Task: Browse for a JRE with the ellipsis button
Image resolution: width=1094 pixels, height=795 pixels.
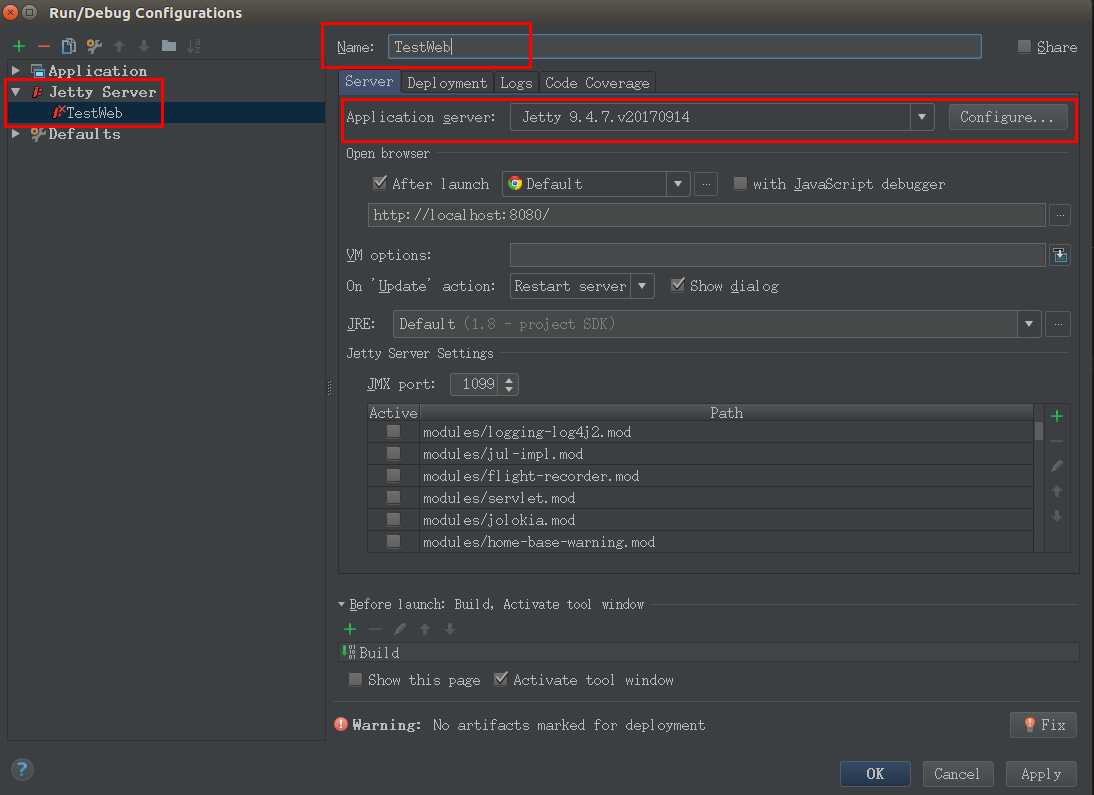Action: (1058, 324)
